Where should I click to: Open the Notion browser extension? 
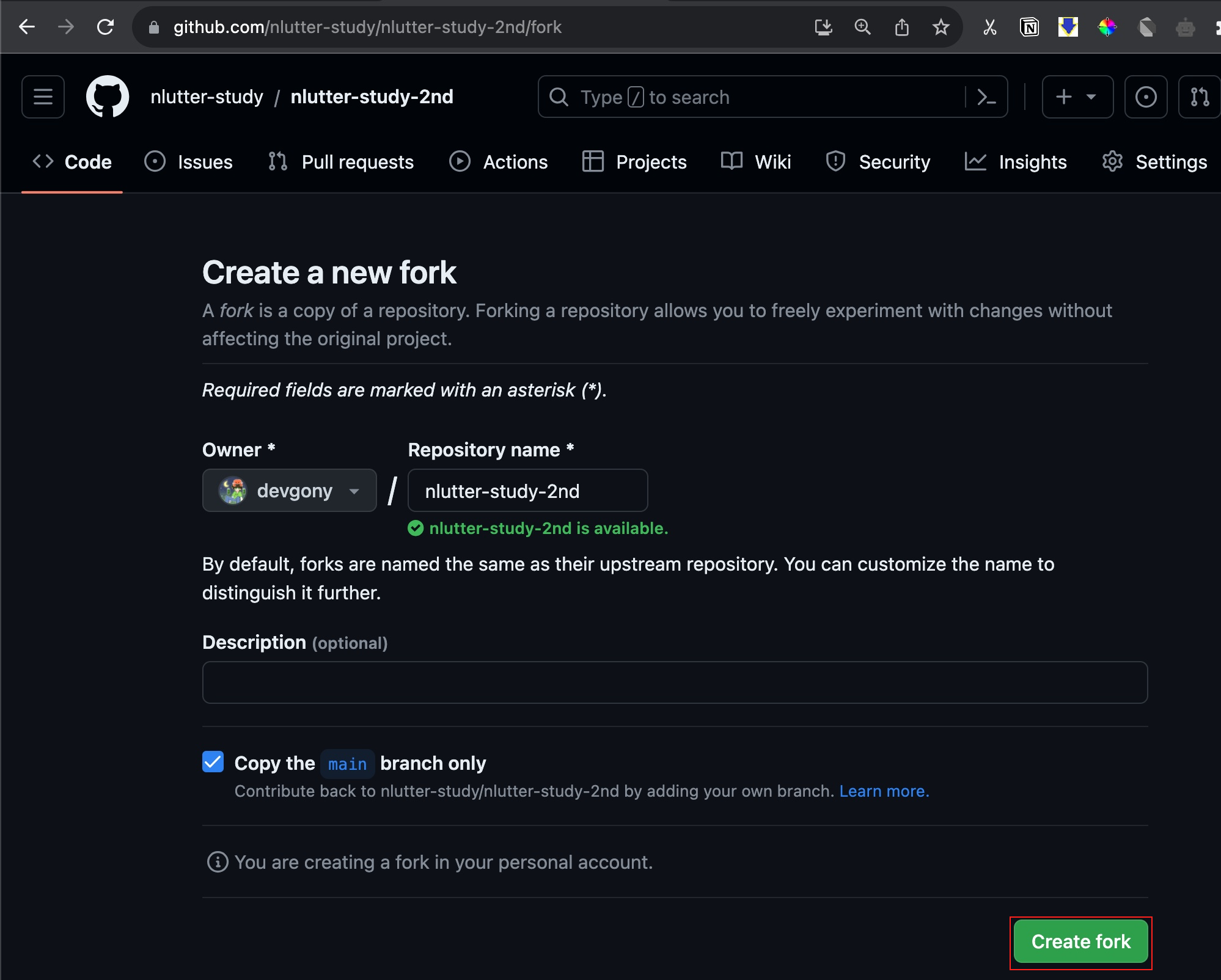(x=1029, y=27)
